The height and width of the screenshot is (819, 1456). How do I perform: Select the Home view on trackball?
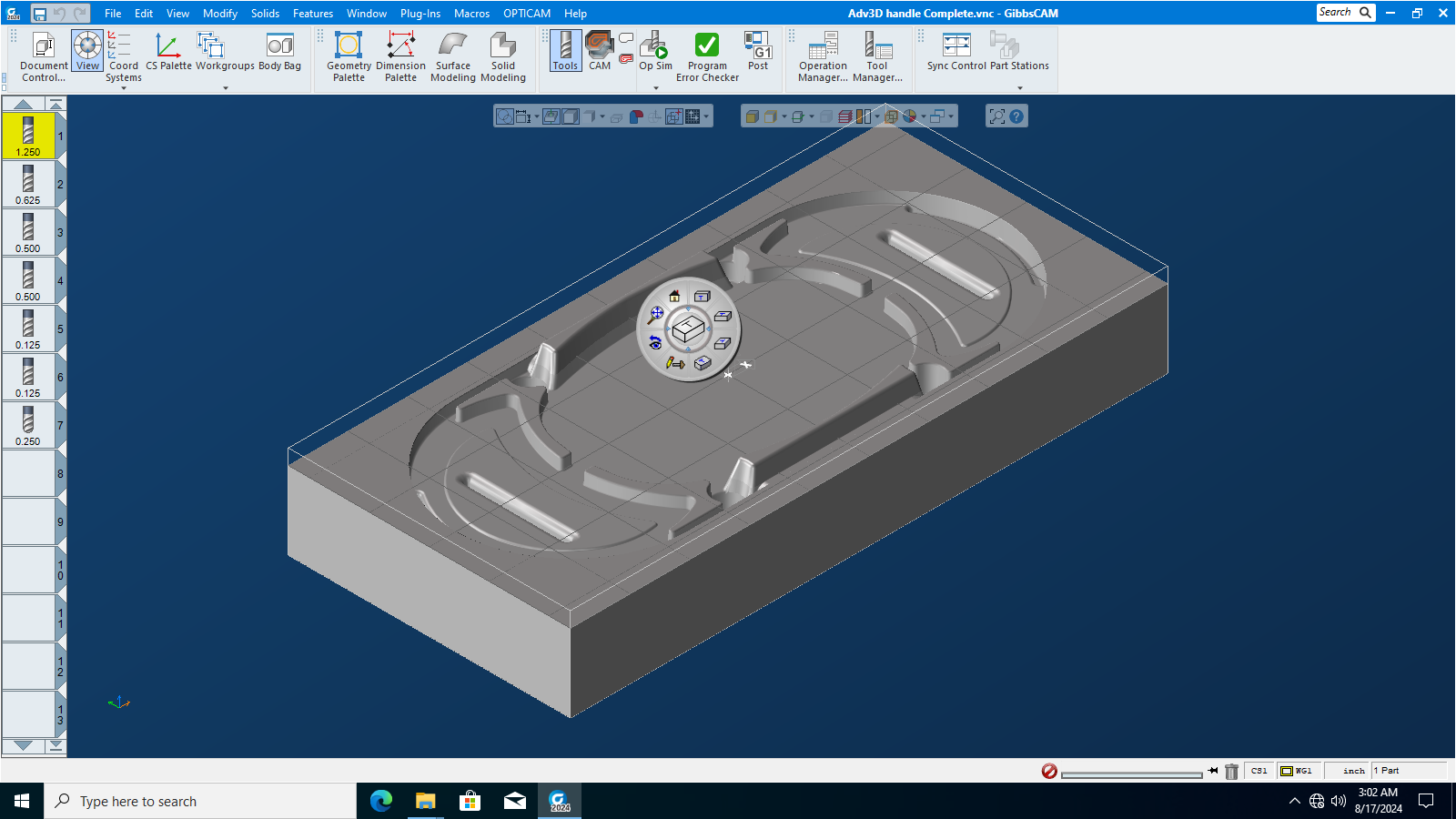point(674,296)
